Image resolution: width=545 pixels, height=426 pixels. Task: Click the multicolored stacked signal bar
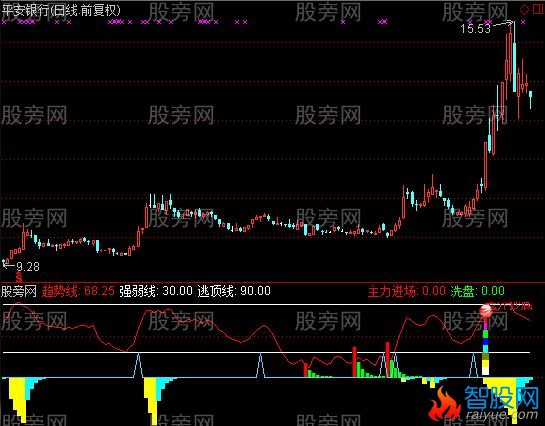486,346
